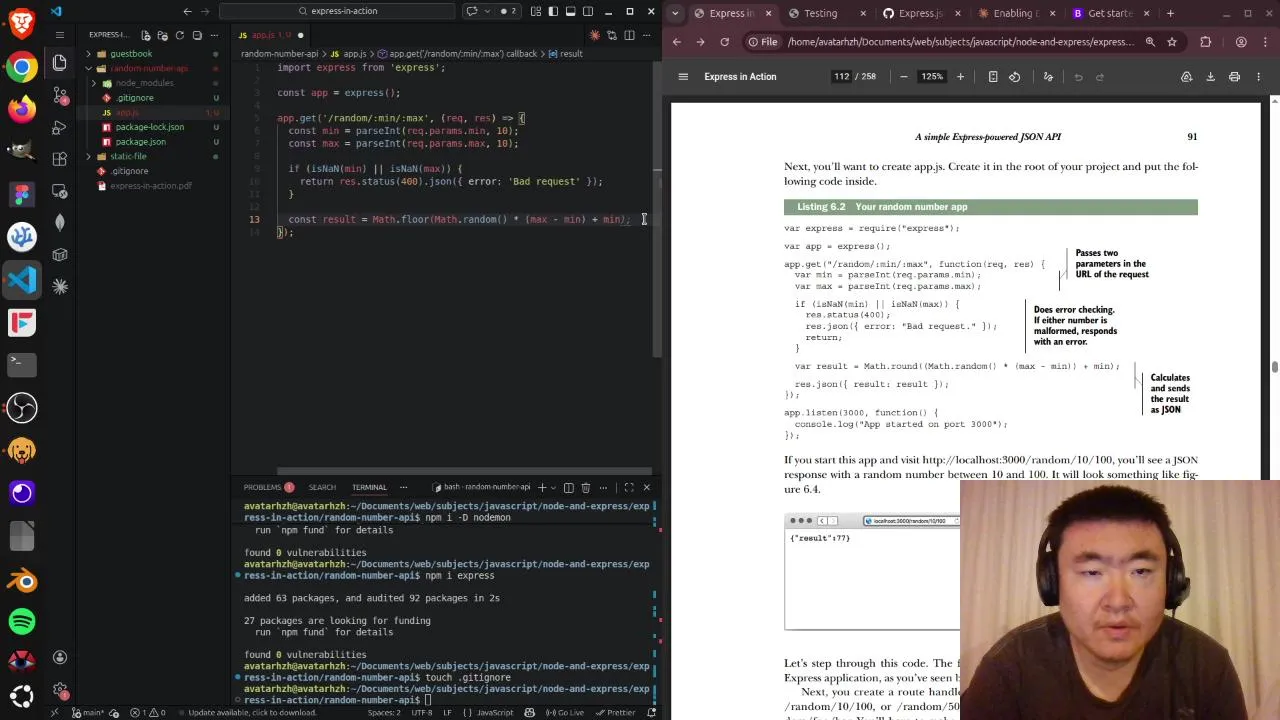Print the PDF document
This screenshot has width=1280, height=720.
coord(1234,77)
